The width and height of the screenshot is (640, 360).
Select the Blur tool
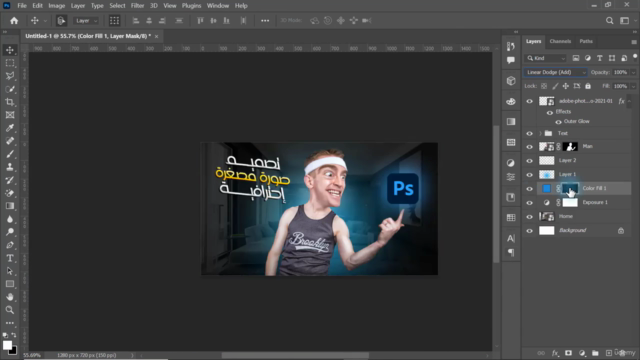pos(10,219)
